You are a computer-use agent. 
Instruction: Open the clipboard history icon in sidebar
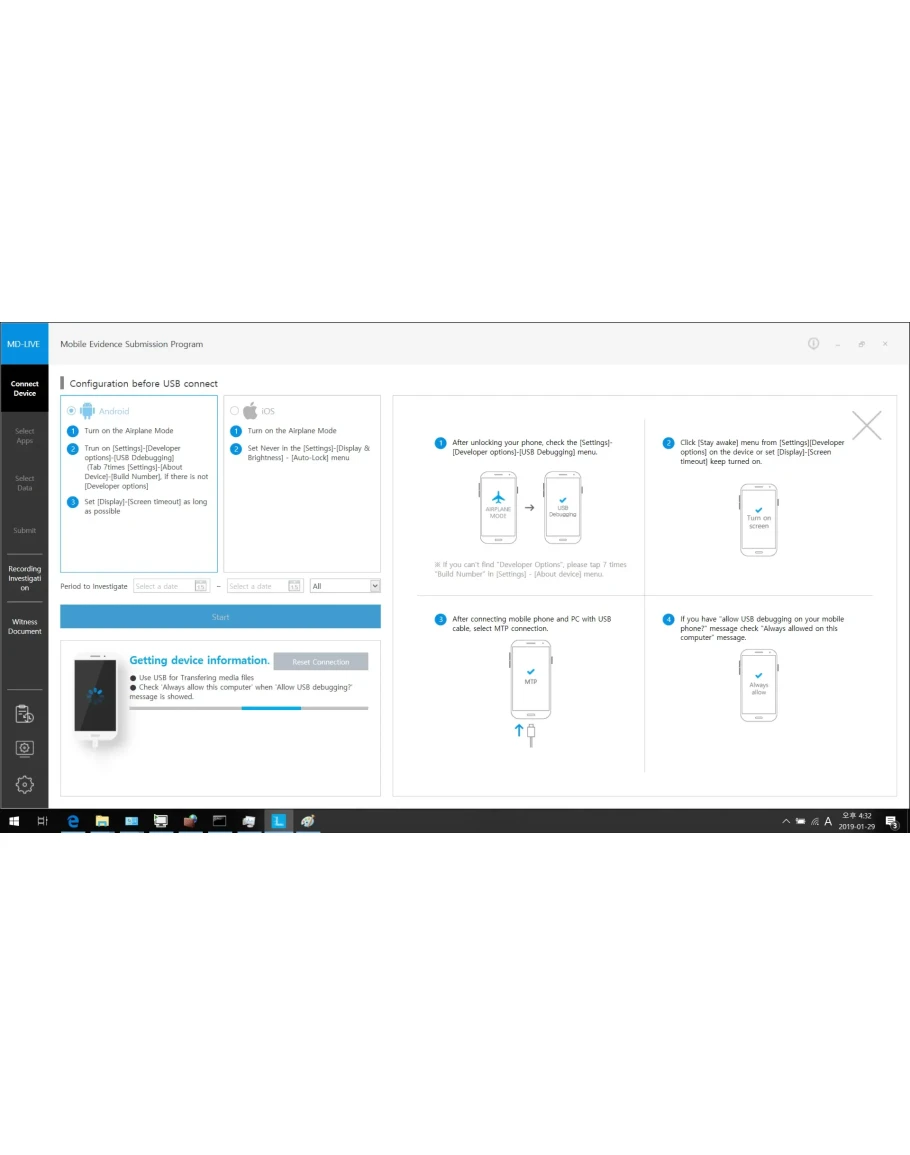tap(24, 713)
